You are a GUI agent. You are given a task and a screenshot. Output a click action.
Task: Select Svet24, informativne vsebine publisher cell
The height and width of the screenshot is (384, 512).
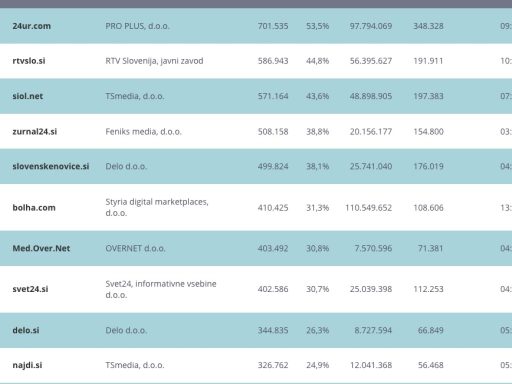click(x=161, y=289)
